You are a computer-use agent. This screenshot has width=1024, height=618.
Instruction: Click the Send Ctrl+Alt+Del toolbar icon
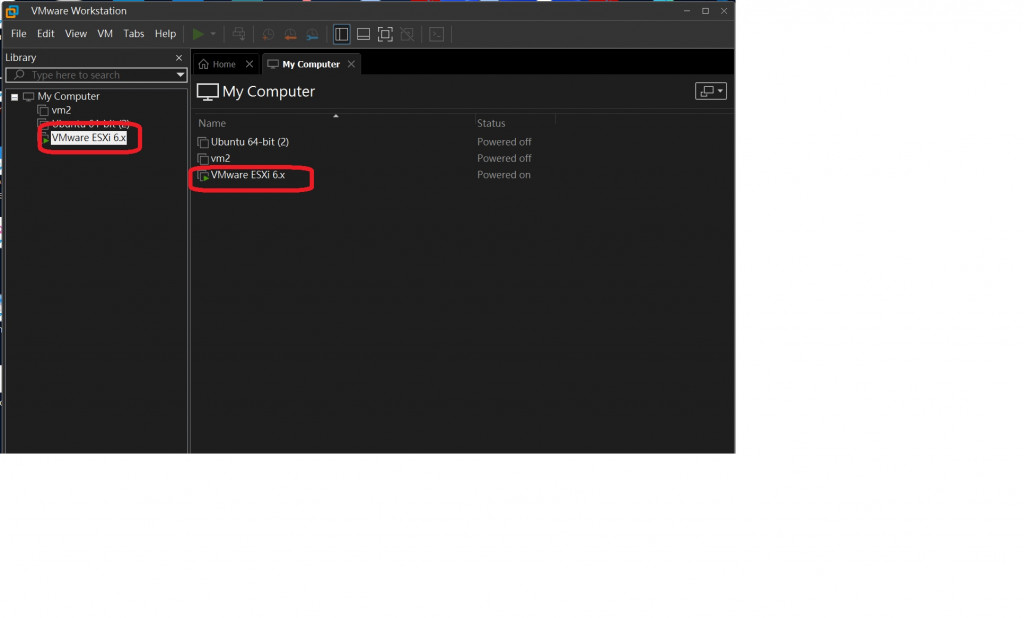tap(239, 34)
